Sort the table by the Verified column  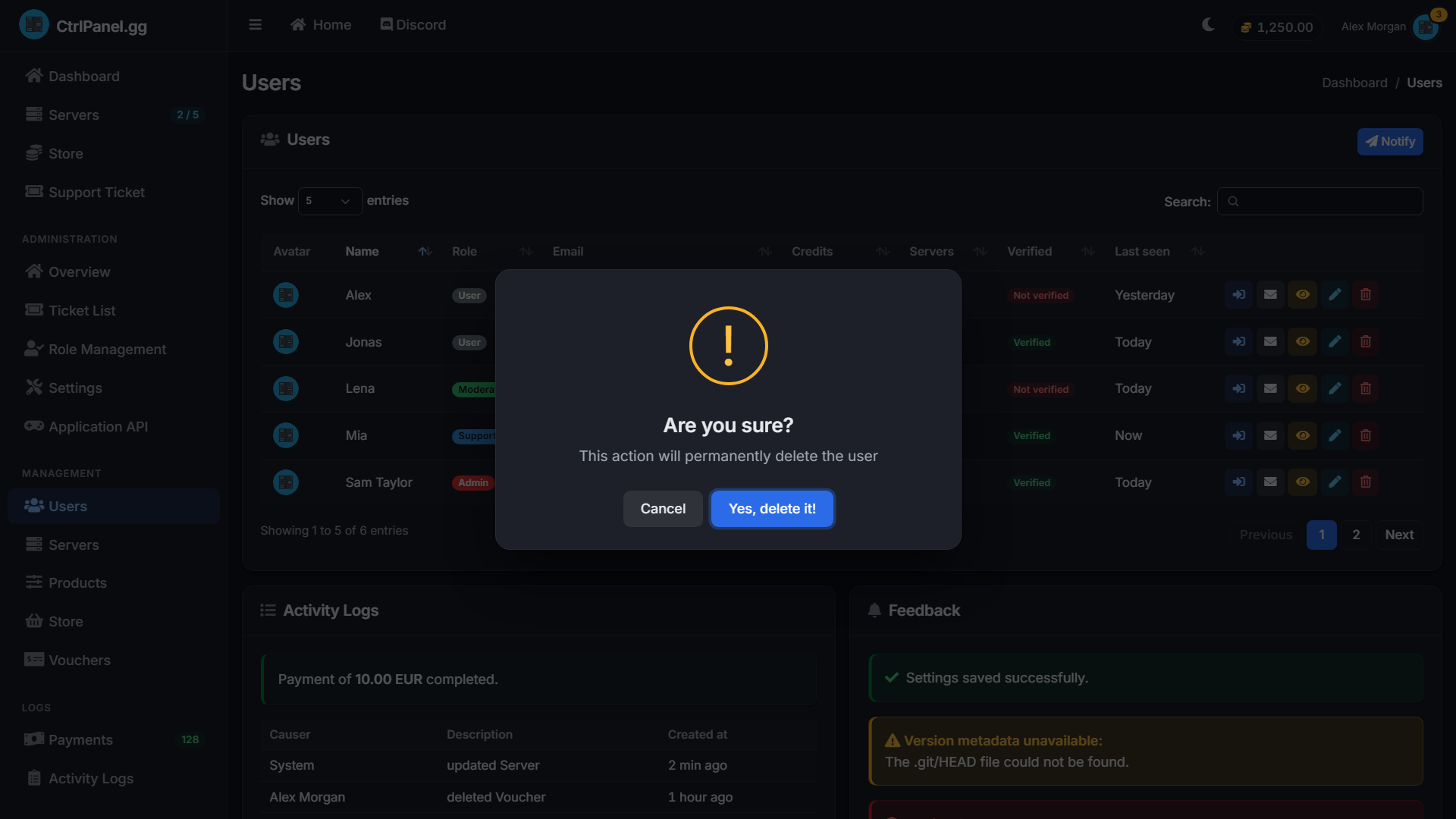pyautogui.click(x=1050, y=252)
